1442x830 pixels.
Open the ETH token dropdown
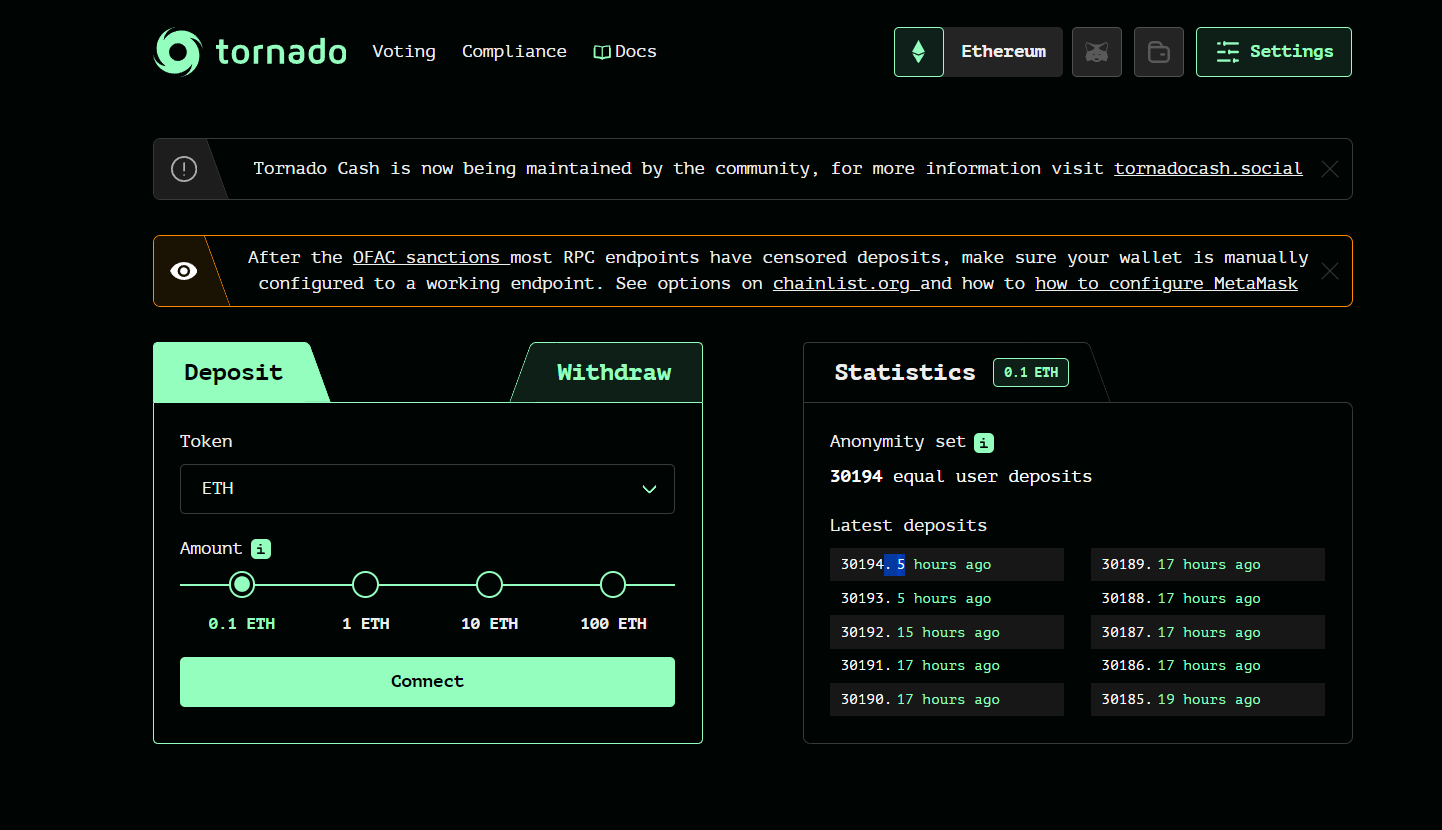[x=427, y=489]
